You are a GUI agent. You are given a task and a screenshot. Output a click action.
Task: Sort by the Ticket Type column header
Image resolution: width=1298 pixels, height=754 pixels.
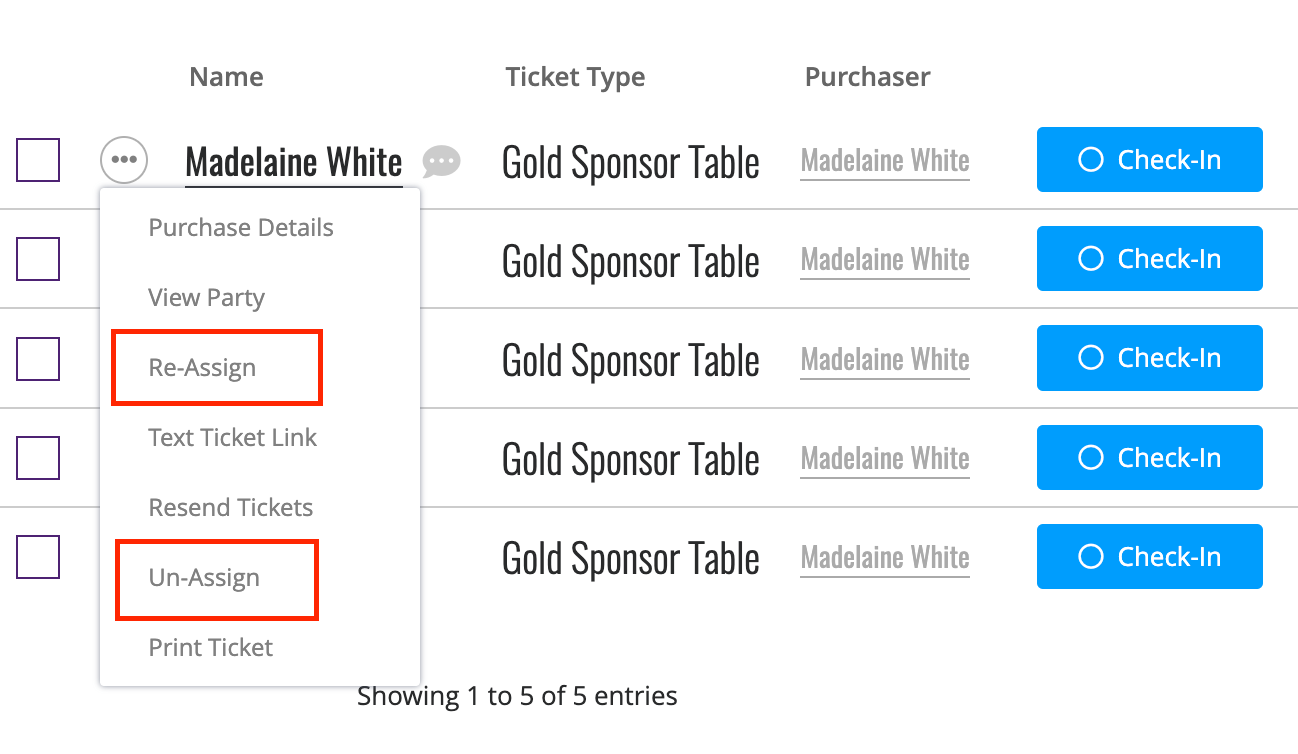575,77
